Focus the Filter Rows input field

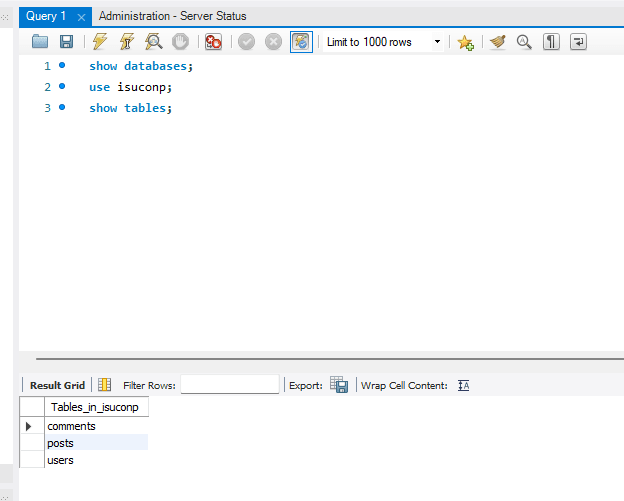pyautogui.click(x=230, y=384)
